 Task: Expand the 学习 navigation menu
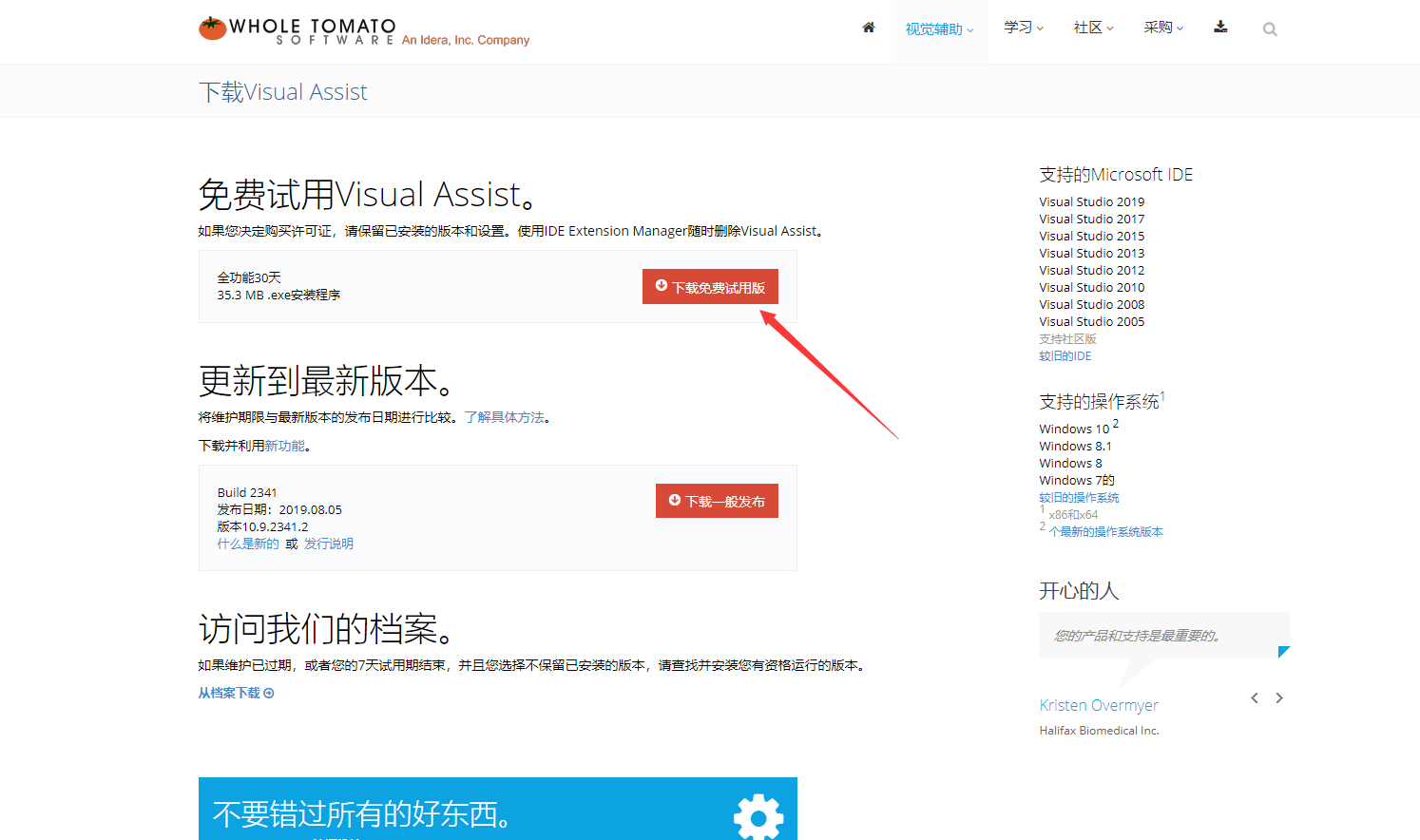(x=1024, y=28)
